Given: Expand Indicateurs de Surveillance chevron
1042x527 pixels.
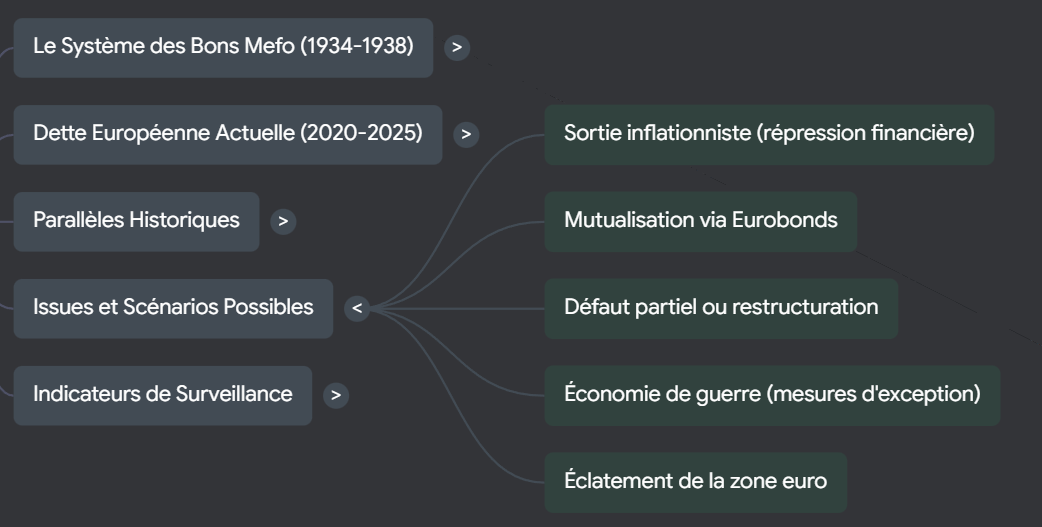Looking at the screenshot, I should point(336,395).
